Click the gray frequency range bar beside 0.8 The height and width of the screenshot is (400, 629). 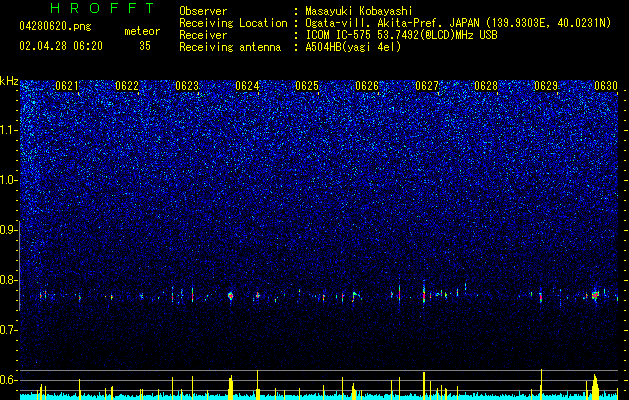click(20, 265)
